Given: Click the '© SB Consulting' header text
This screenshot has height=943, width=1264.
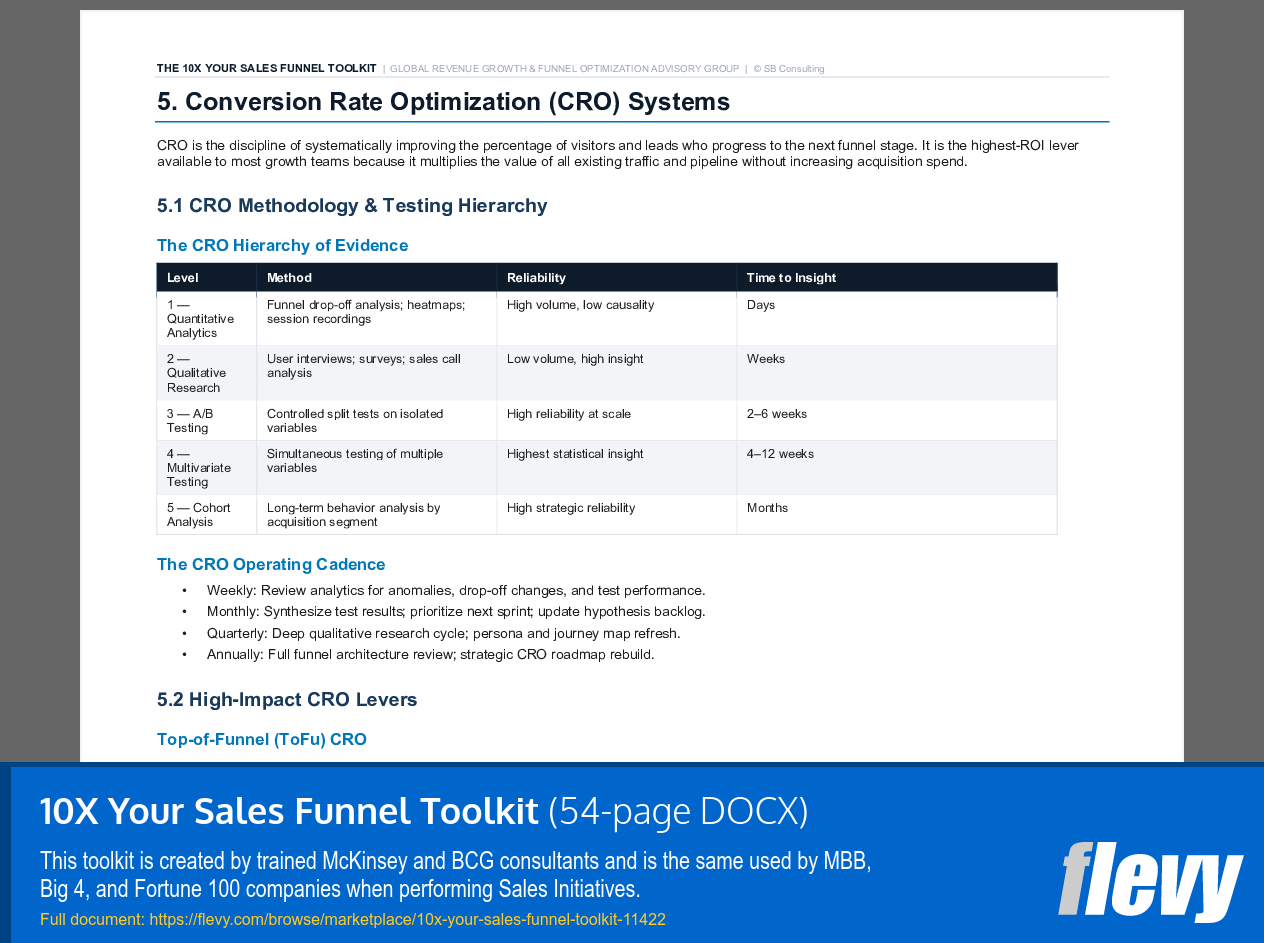Looking at the screenshot, I should click(x=790, y=68).
